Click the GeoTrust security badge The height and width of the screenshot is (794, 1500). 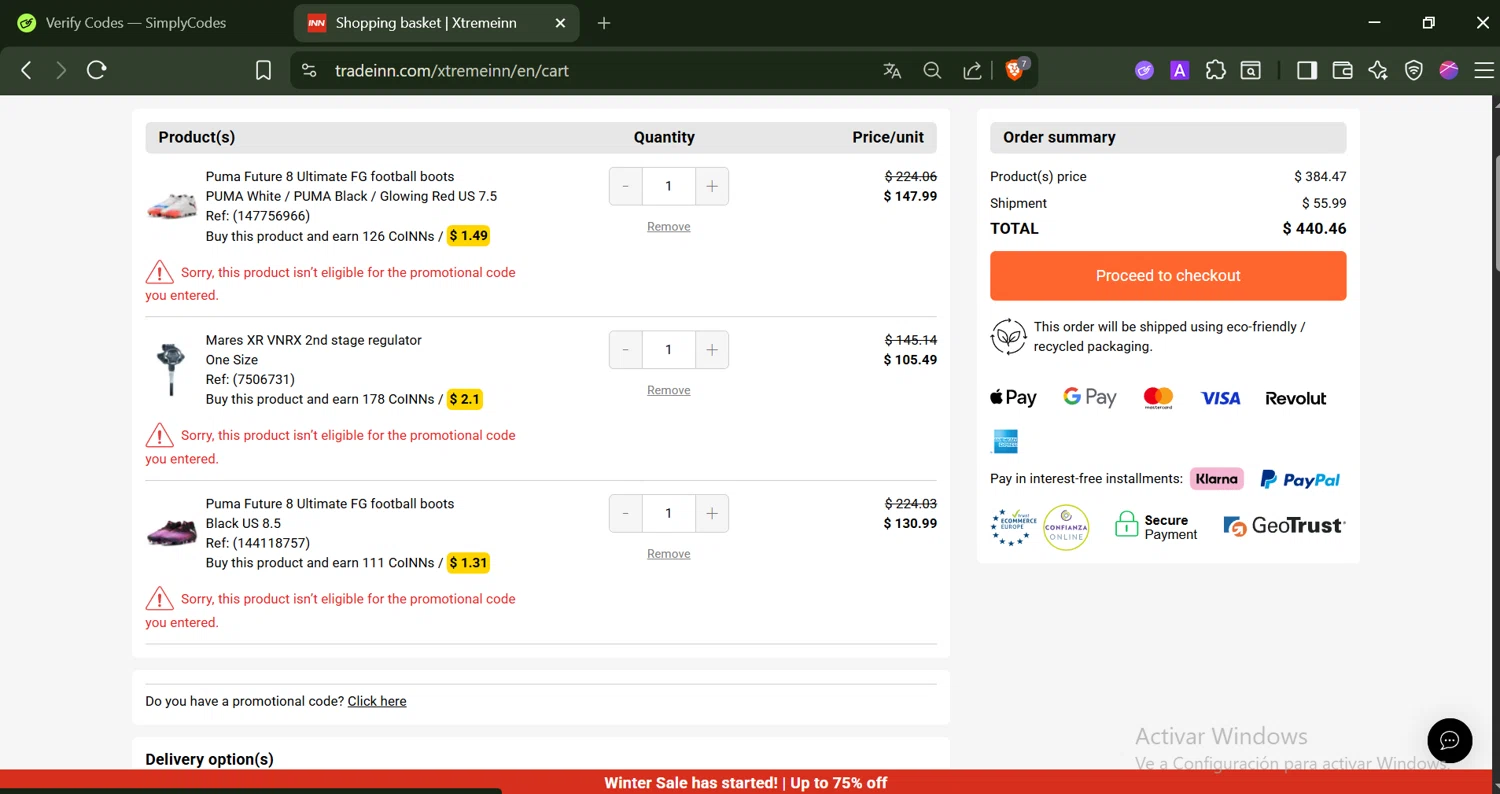coord(1285,526)
